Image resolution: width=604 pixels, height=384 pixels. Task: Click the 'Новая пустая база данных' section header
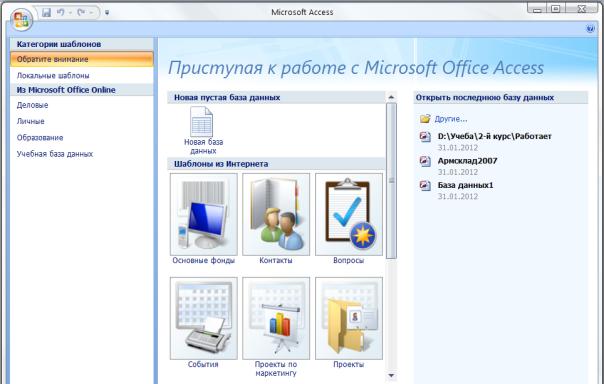[276, 97]
